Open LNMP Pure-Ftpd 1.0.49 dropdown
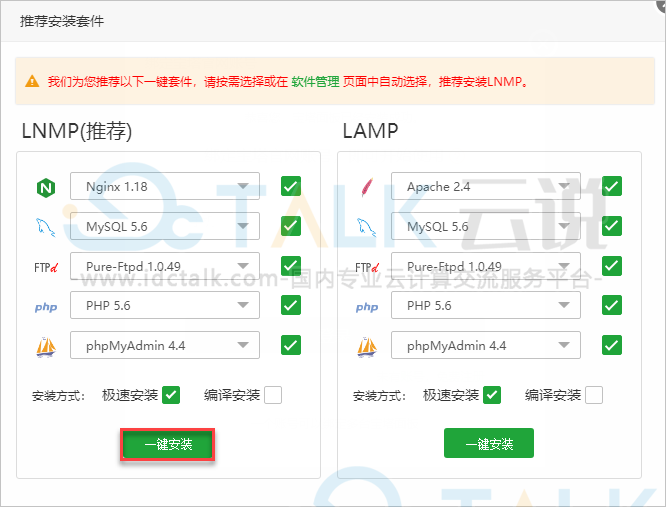This screenshot has height=507, width=666. coord(165,266)
